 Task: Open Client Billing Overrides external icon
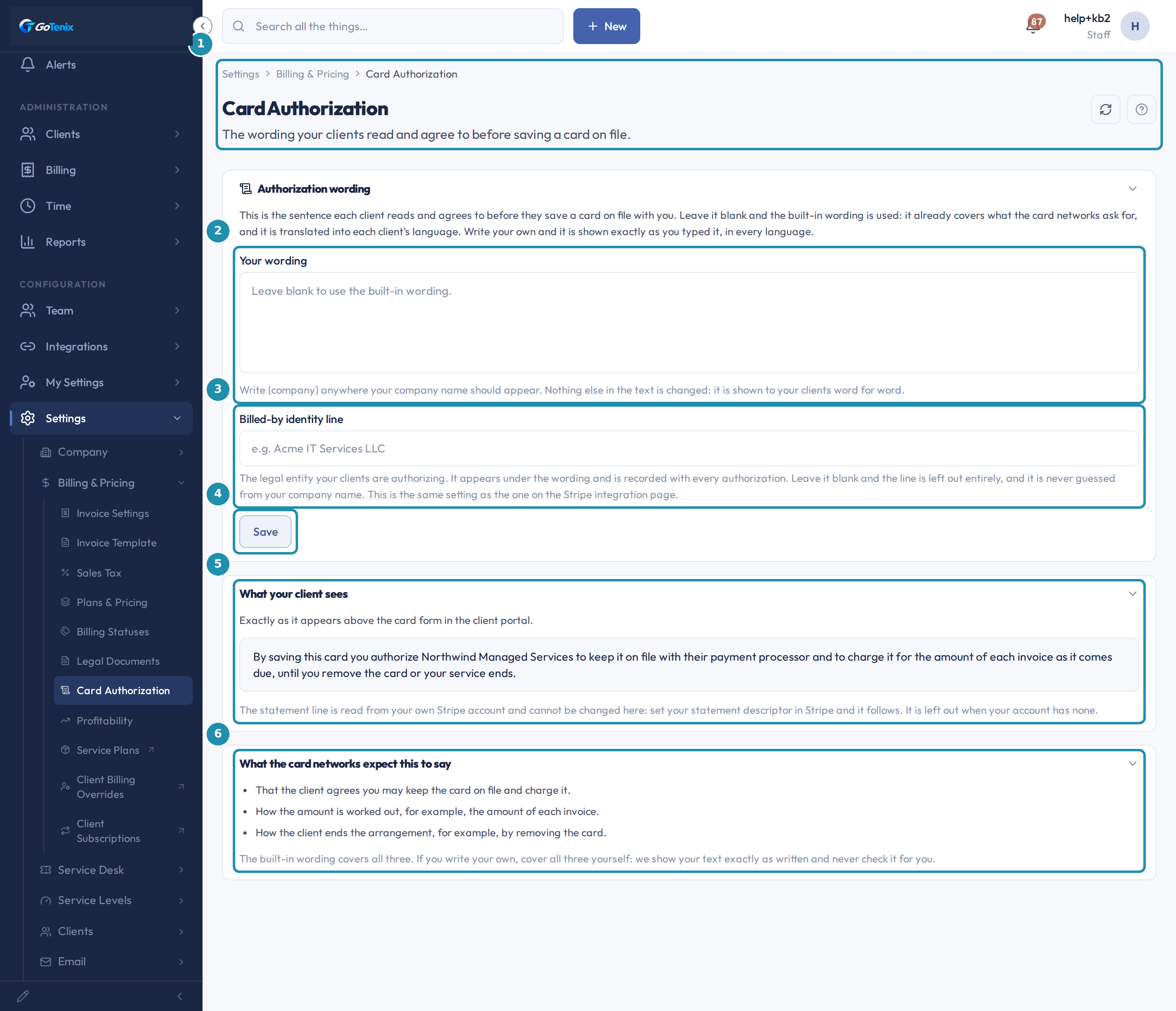pyautogui.click(x=181, y=787)
